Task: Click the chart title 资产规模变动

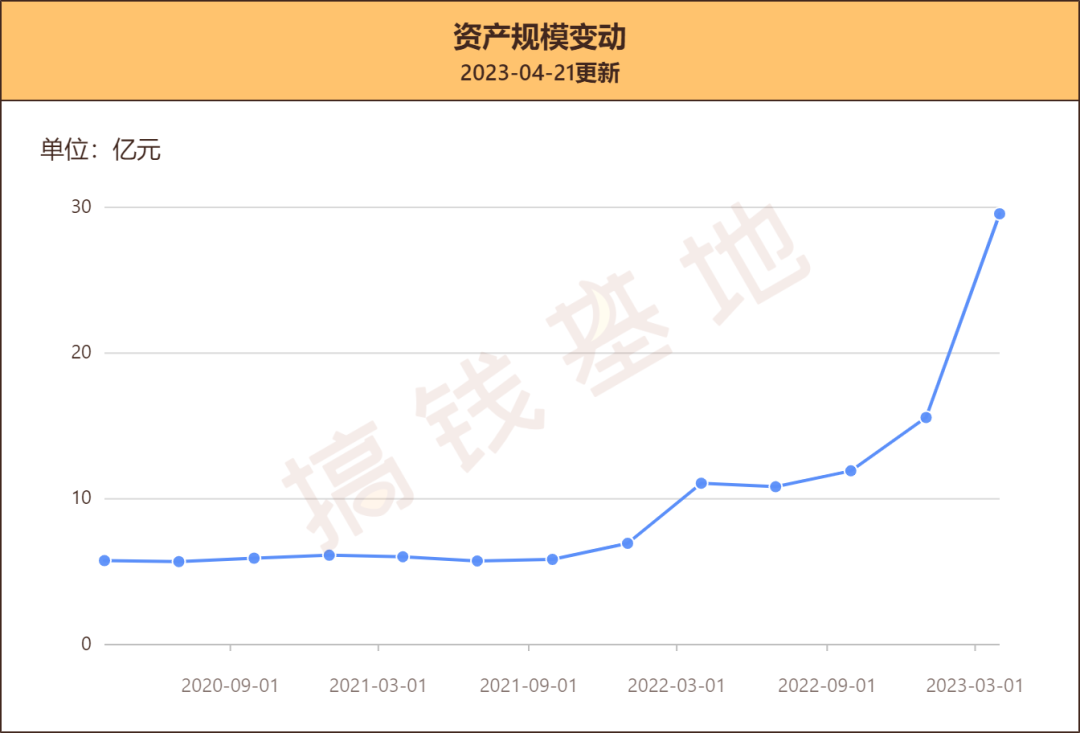Action: point(539,37)
